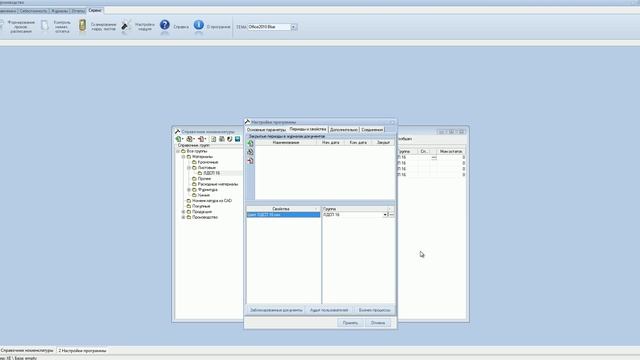Click edit item icon in Справочник toolbar
The width and height of the screenshot is (640, 360).
pyautogui.click(x=189, y=139)
